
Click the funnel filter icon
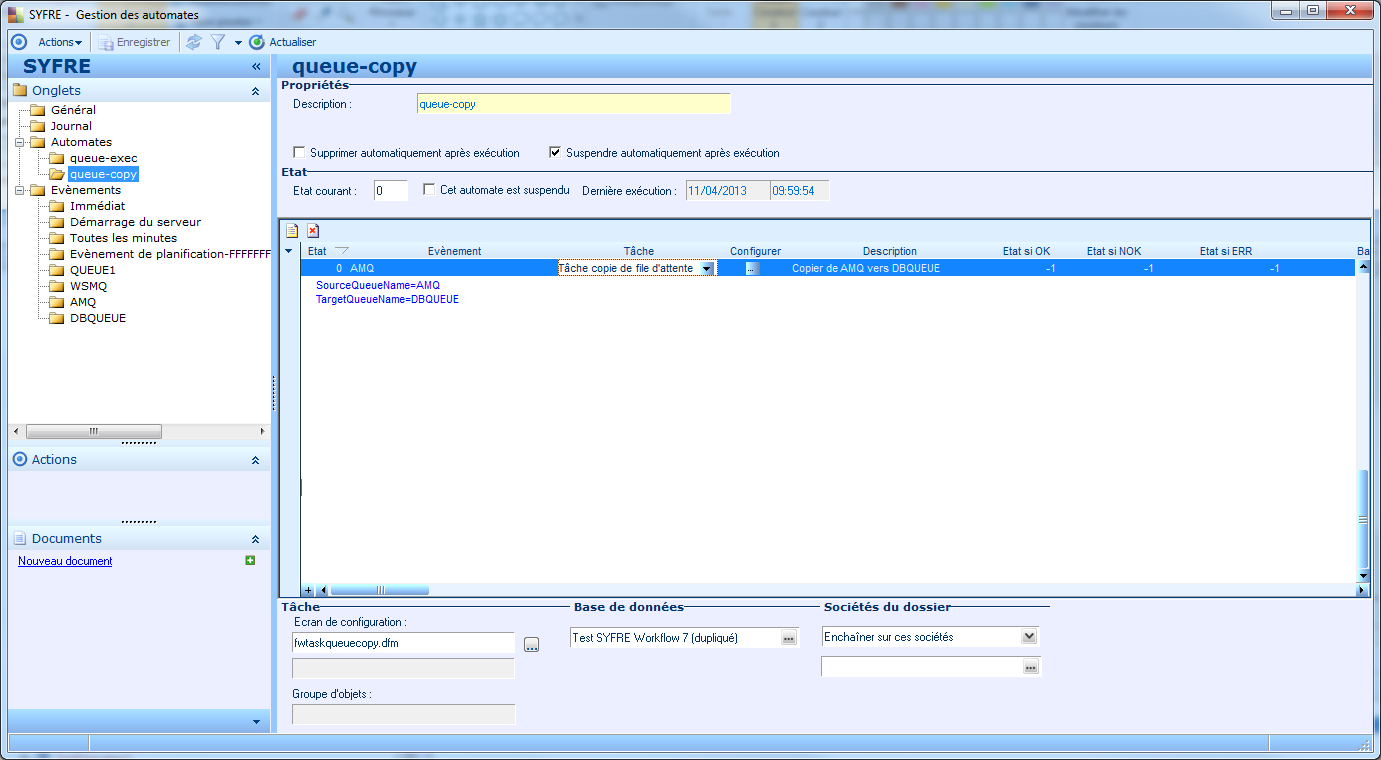pos(217,42)
